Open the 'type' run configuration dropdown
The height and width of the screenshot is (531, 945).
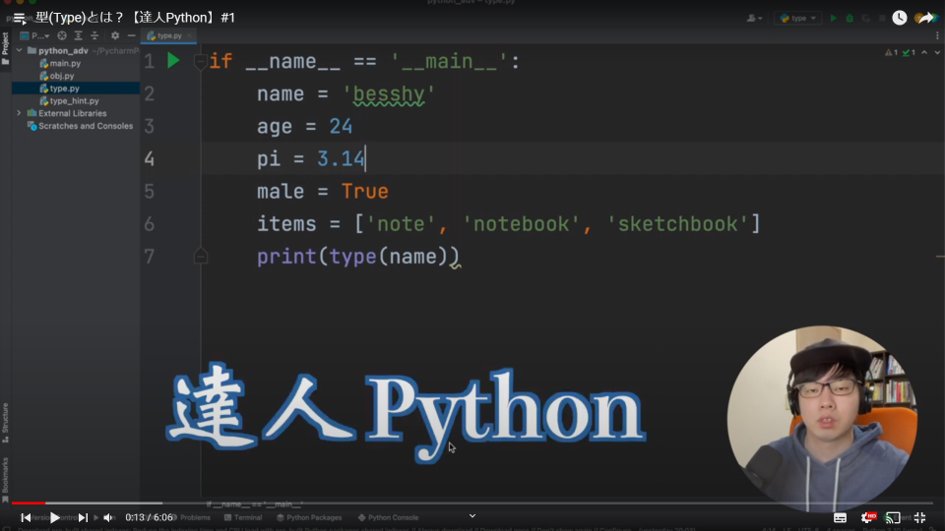point(798,19)
